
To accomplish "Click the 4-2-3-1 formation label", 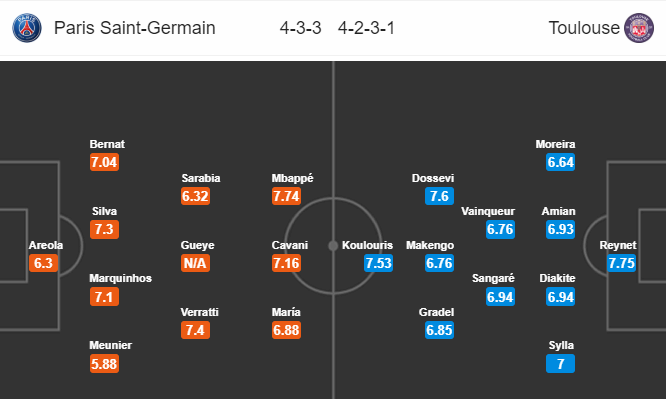I will [367, 28].
